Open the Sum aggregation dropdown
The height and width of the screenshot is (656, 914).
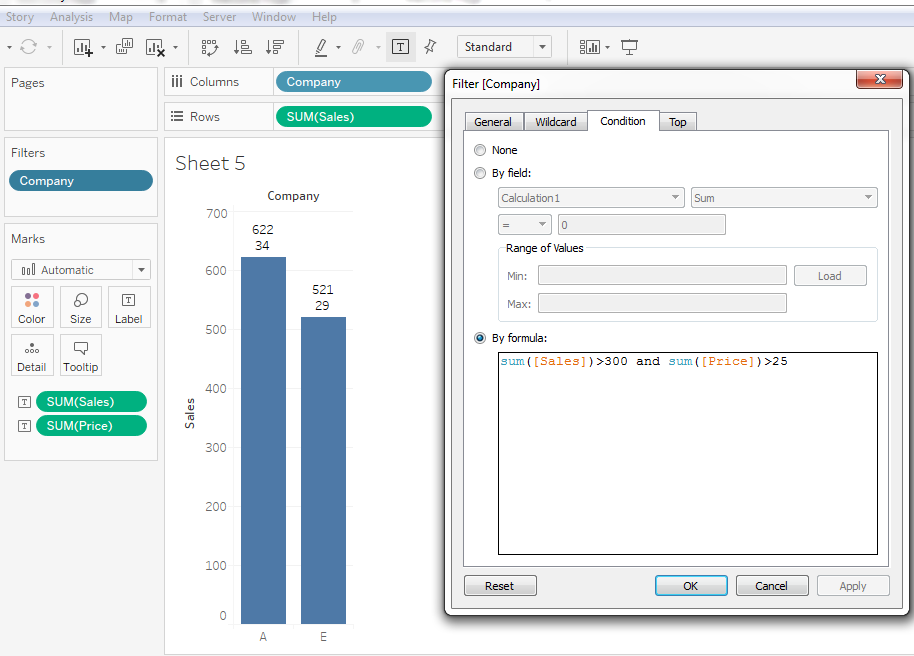point(784,198)
